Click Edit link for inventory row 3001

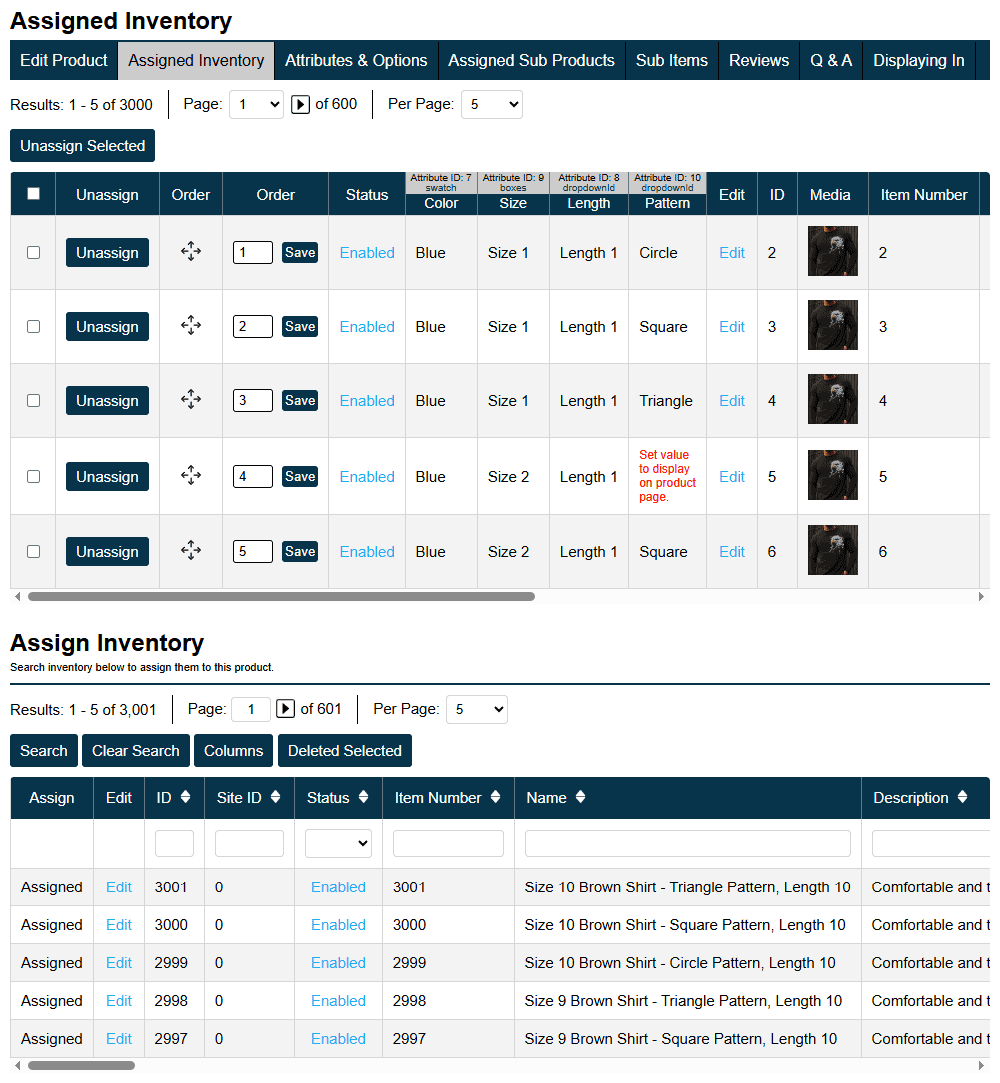(119, 887)
